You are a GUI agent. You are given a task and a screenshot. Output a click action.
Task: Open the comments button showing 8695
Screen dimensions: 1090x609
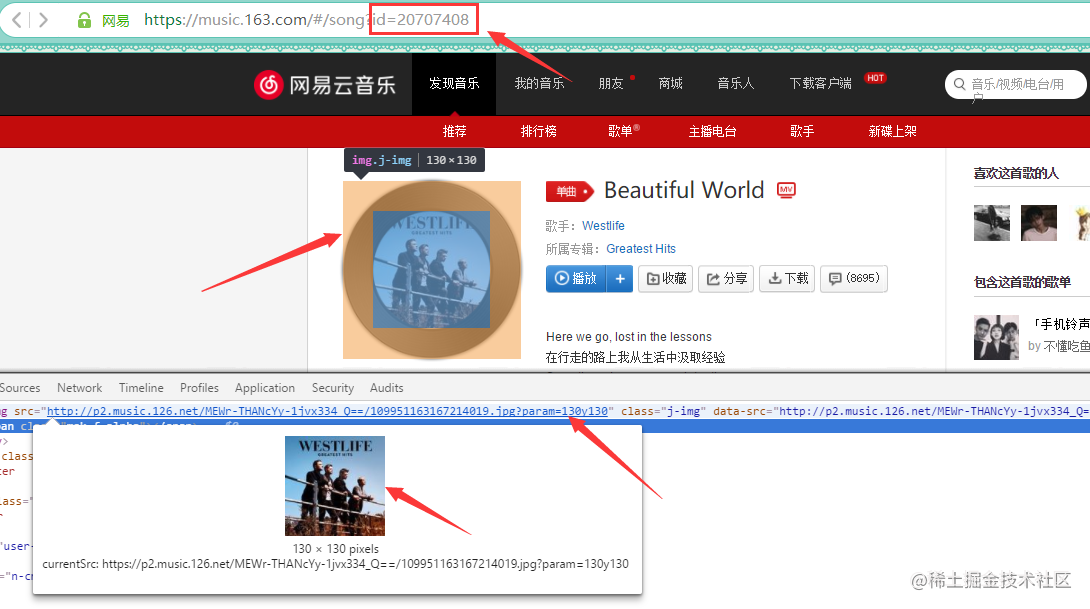854,279
